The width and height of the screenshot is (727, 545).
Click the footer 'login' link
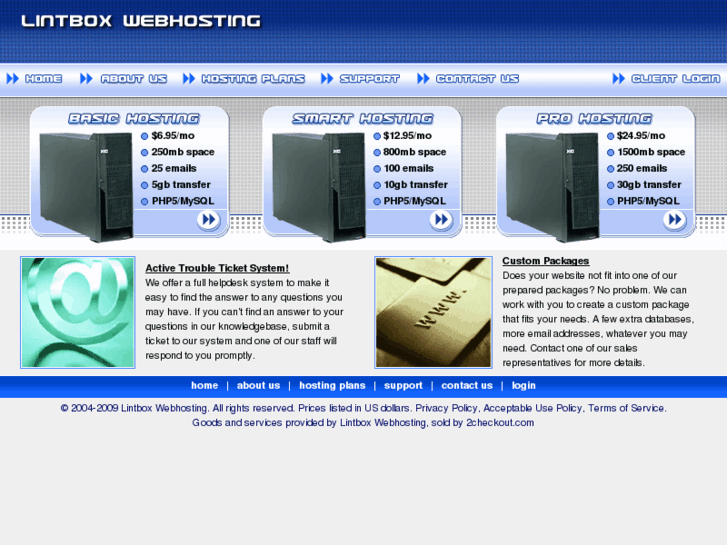pos(523,385)
